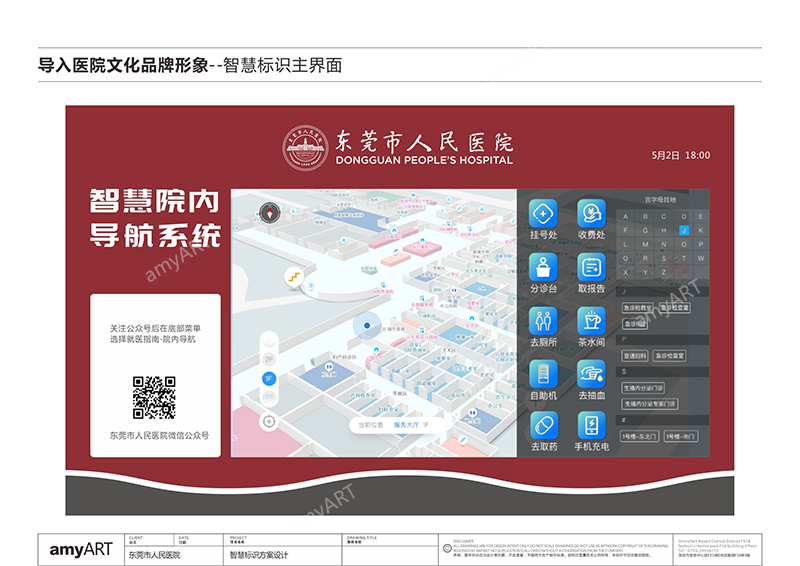Select the 生殖内分泌专家门诊 destination tag
800x566 pixels.
point(649,404)
